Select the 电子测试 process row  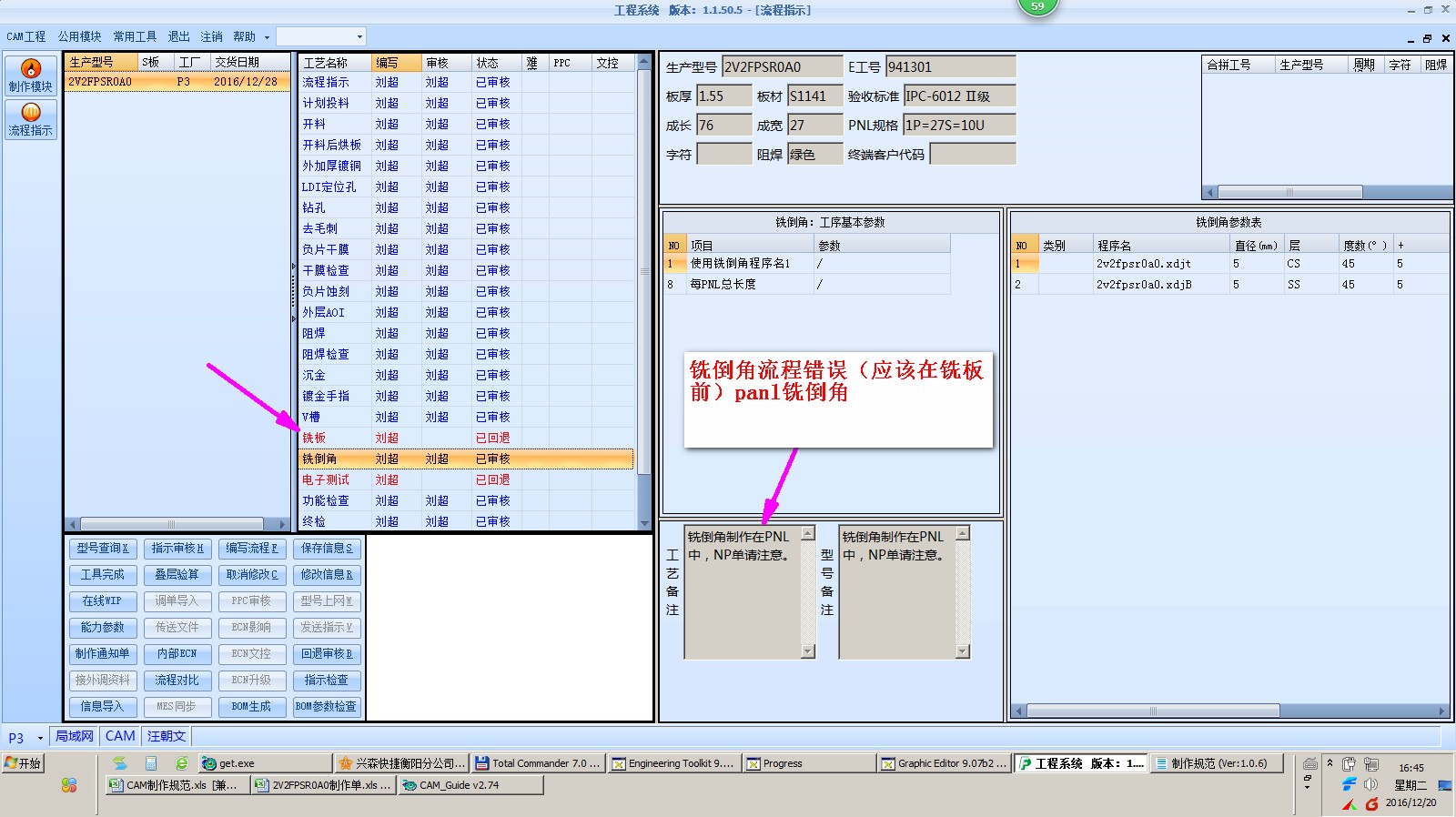(x=467, y=479)
